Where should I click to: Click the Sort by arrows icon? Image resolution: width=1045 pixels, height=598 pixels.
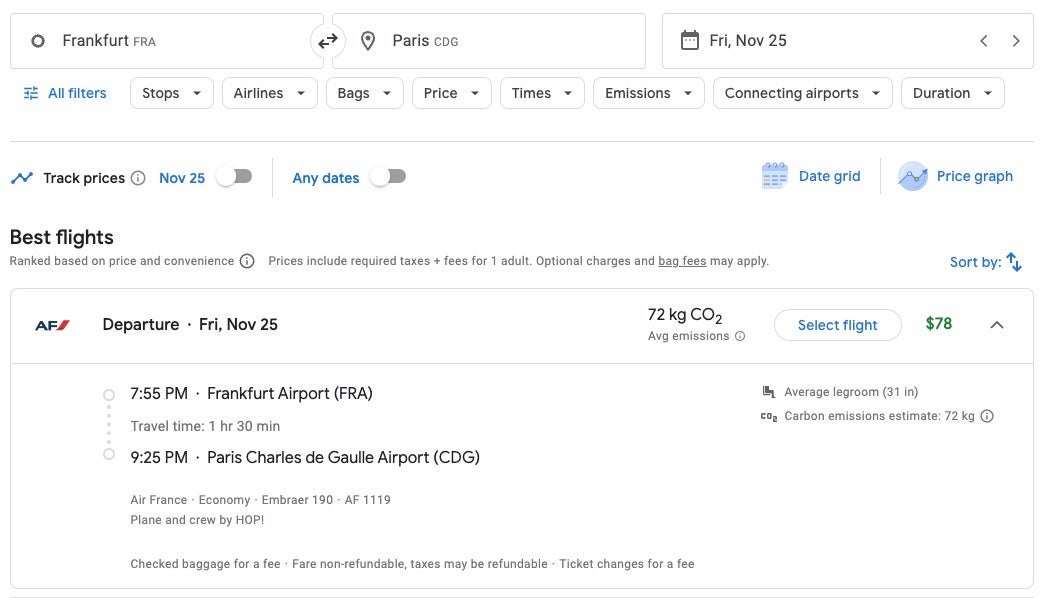point(1014,262)
